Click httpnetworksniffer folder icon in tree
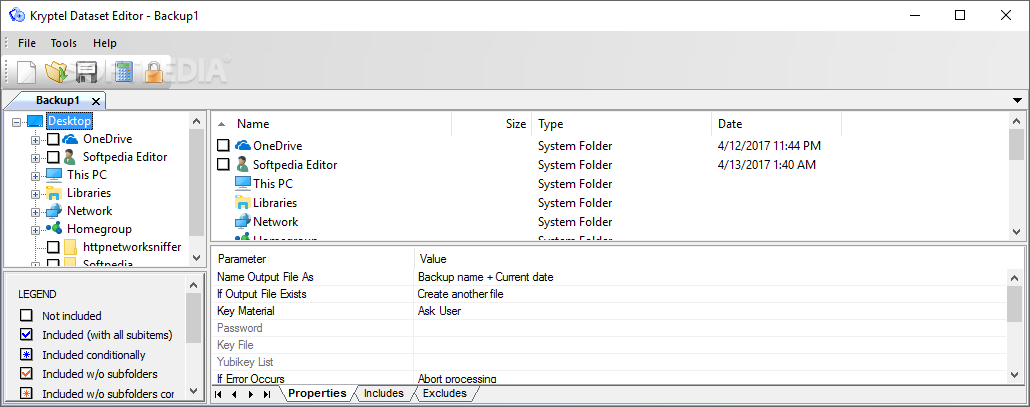Screen dimensions: 1030x407 [x=71, y=247]
